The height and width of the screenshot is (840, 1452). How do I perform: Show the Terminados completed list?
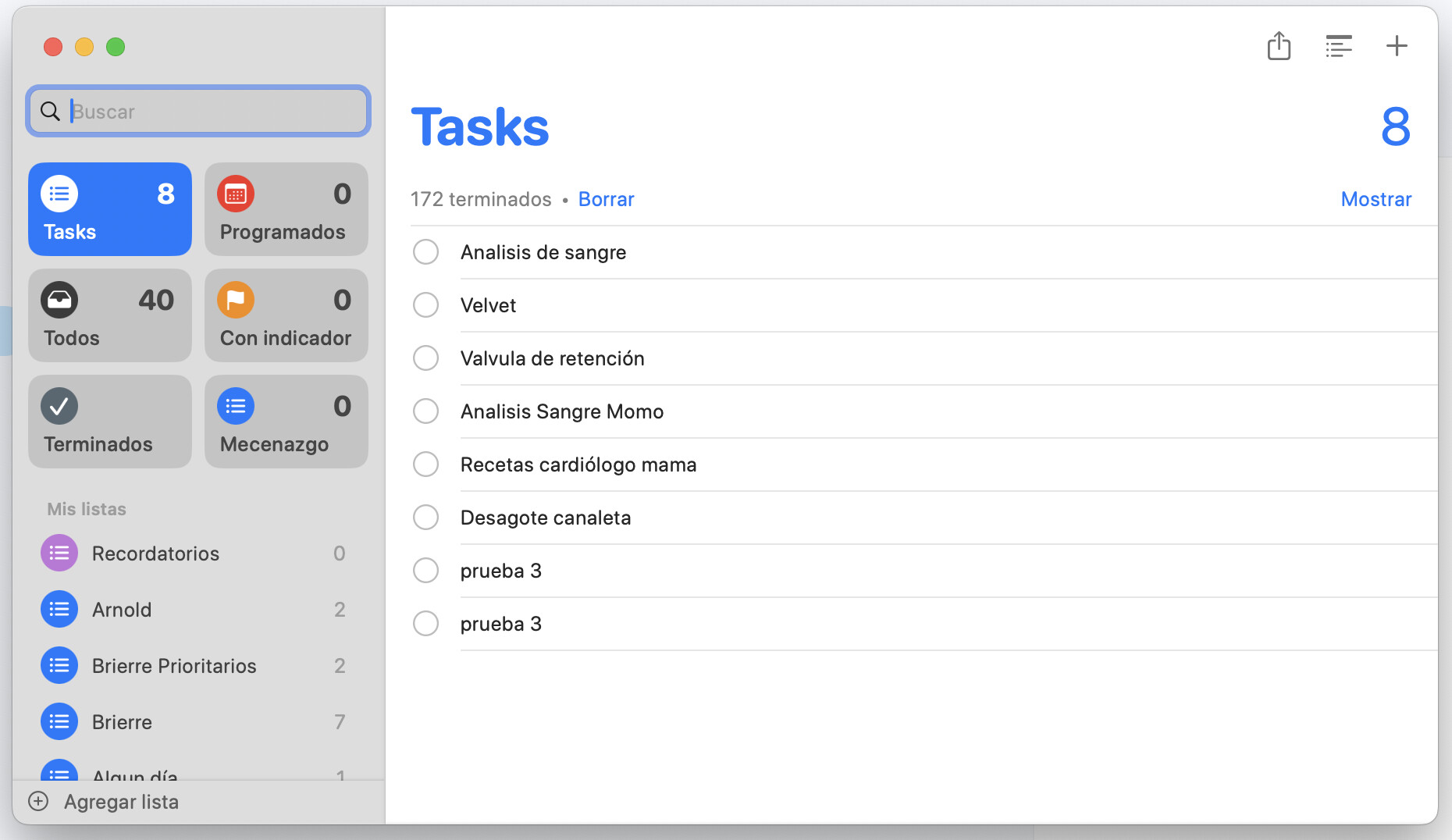coord(110,422)
